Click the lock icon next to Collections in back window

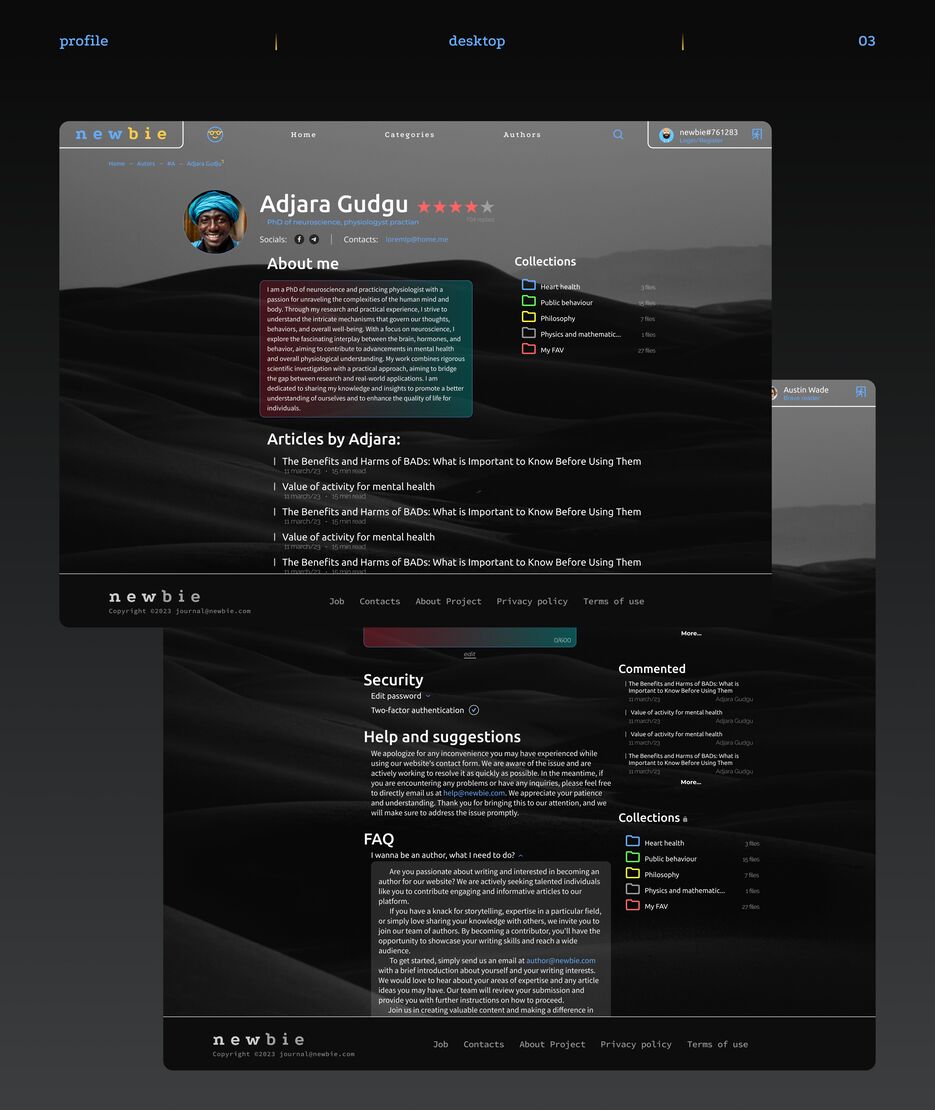pyautogui.click(x=685, y=819)
